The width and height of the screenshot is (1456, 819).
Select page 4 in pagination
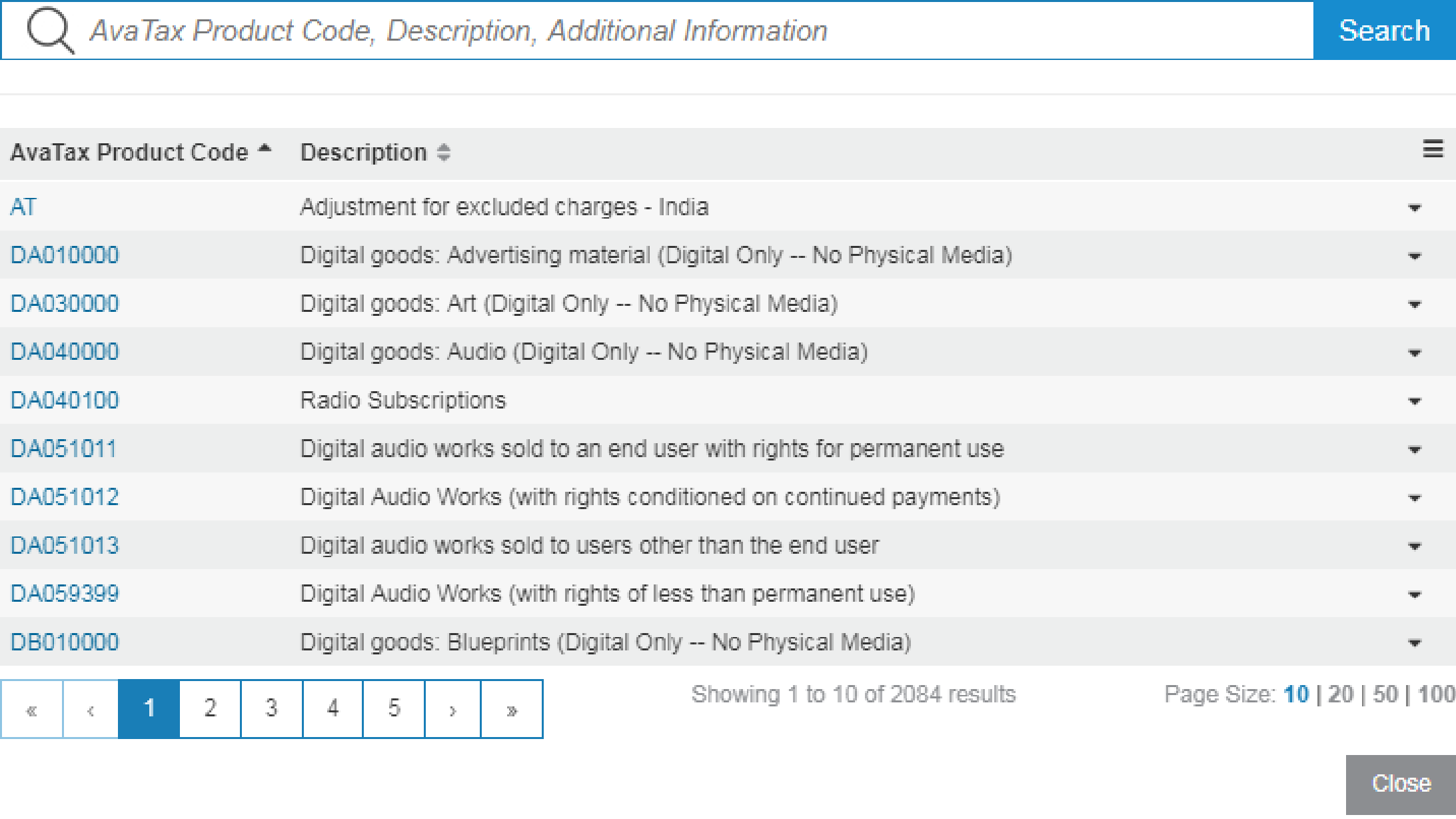(333, 709)
